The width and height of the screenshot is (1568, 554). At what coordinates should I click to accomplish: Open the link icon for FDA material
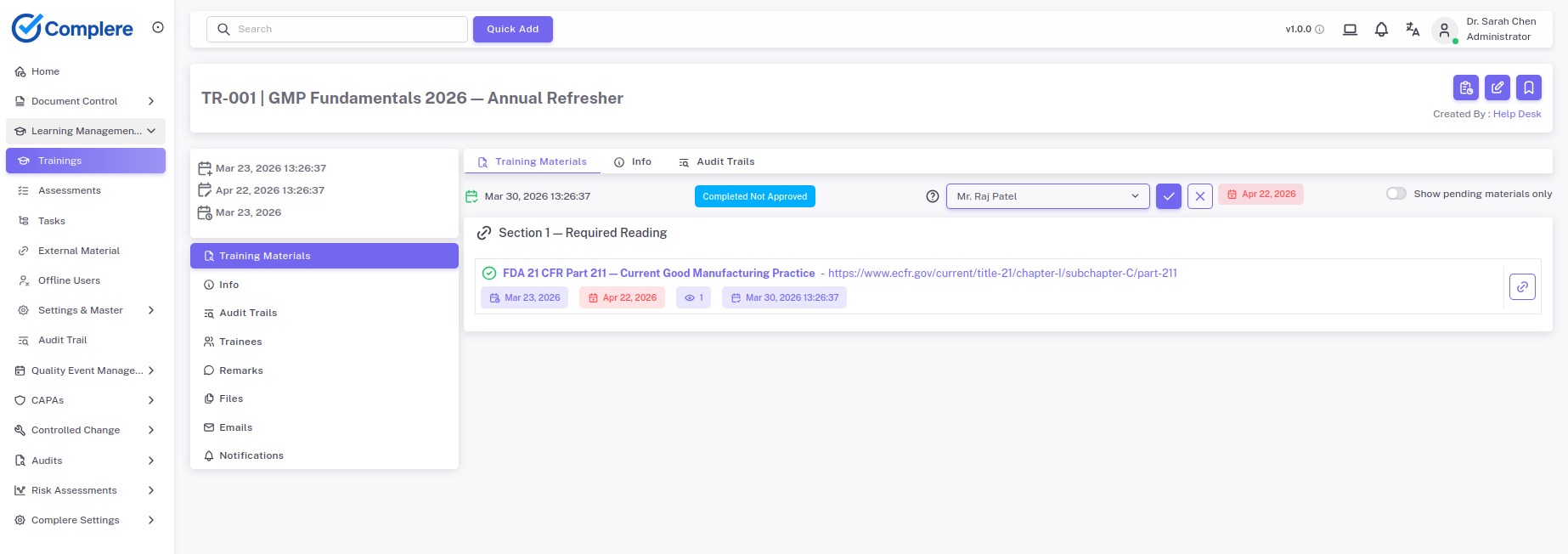[1522, 287]
